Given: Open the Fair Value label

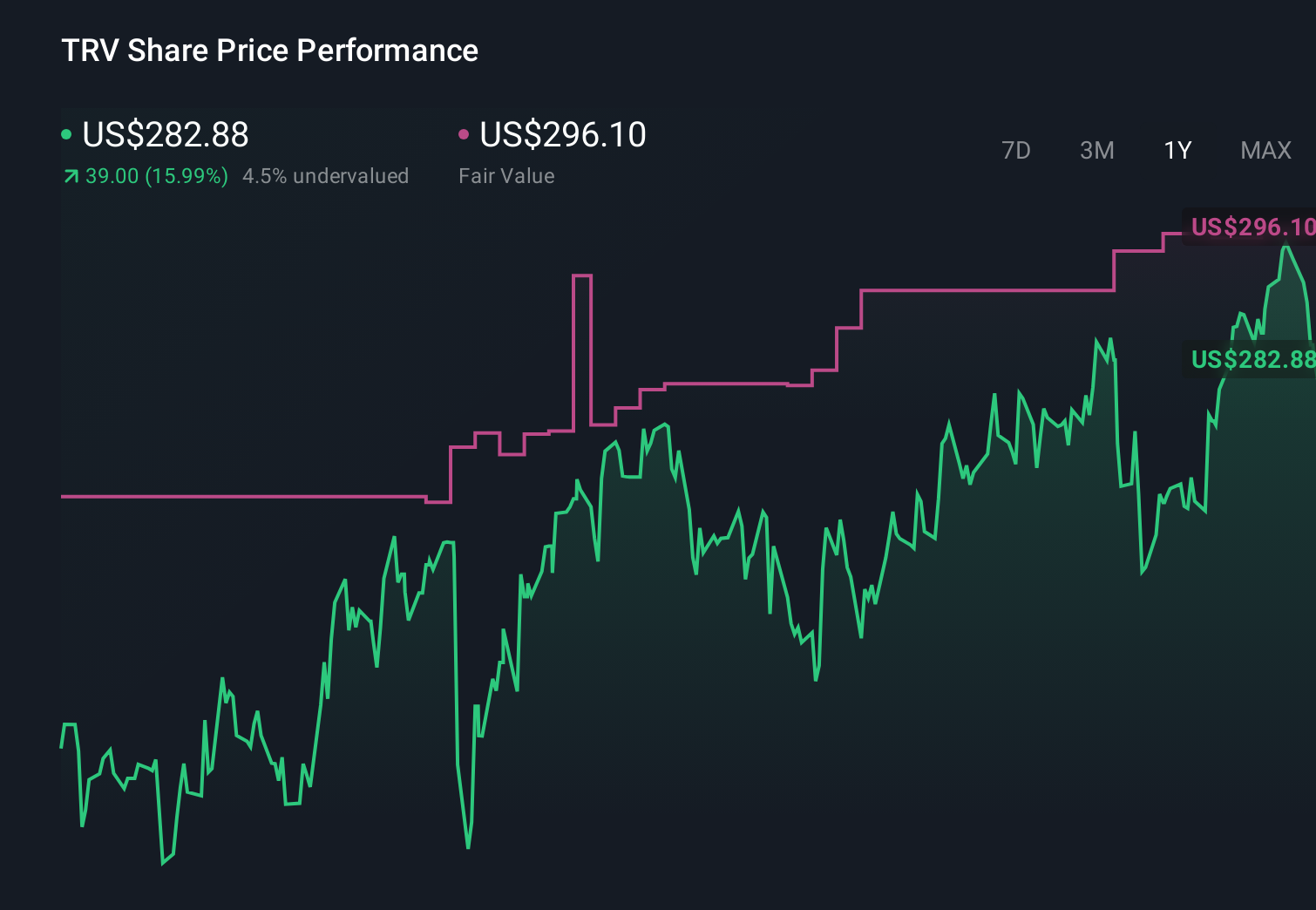Looking at the screenshot, I should pyautogui.click(x=506, y=176).
